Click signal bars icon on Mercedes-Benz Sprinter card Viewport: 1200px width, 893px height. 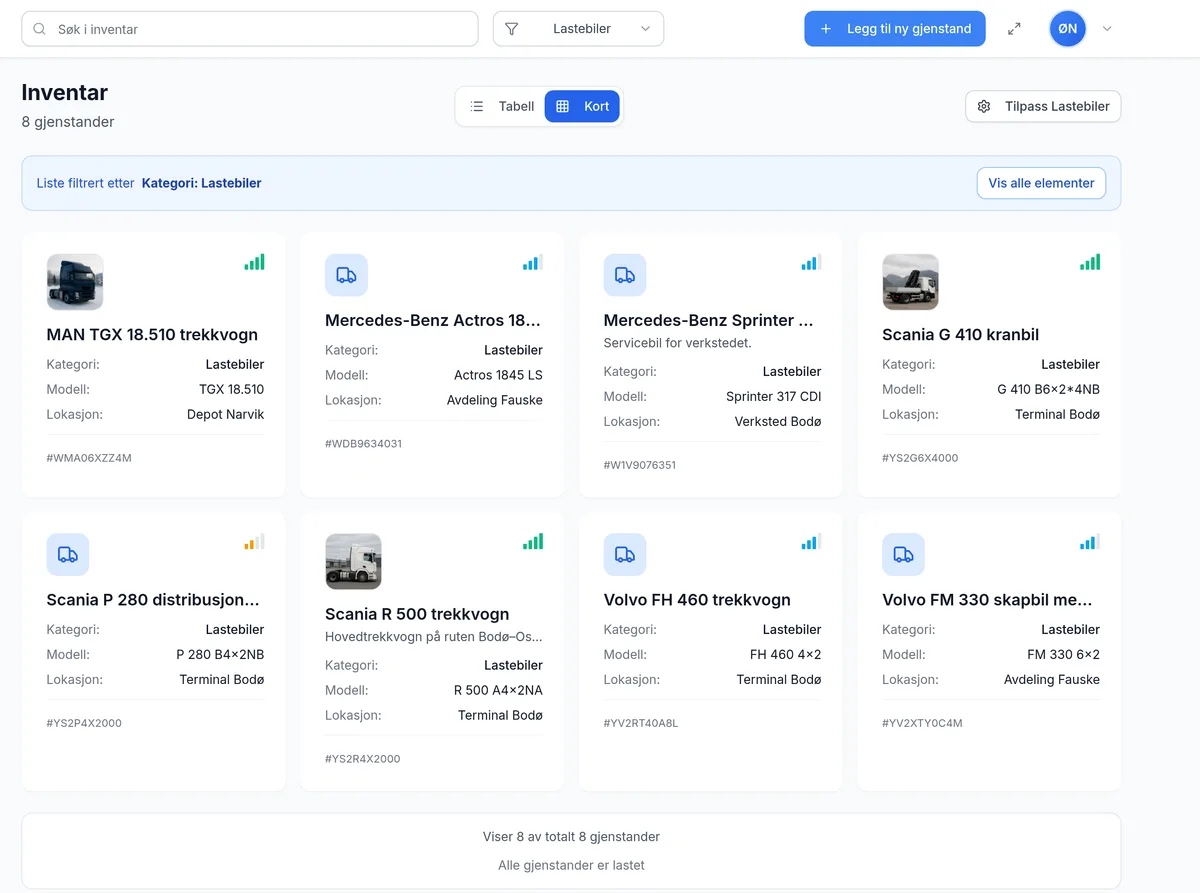pyautogui.click(x=811, y=263)
